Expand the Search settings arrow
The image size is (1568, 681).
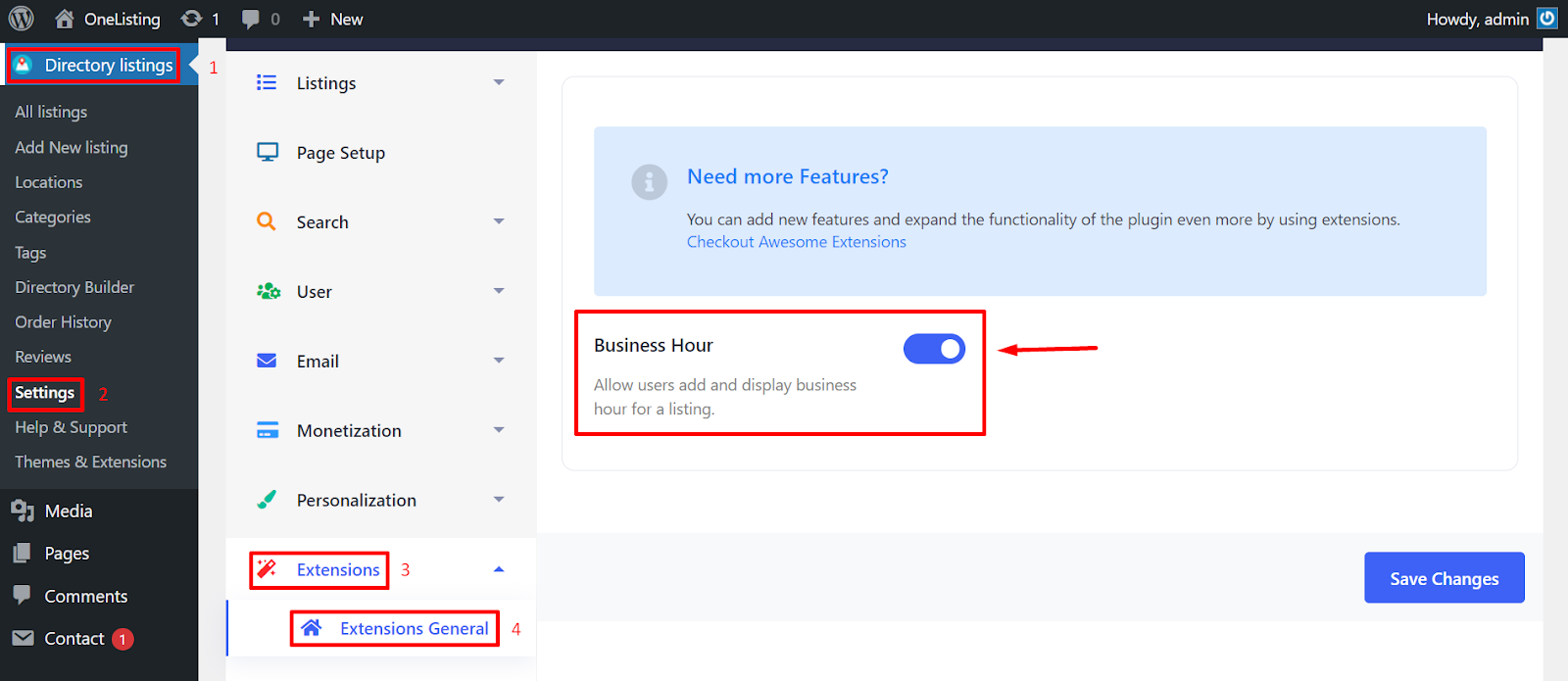pos(499,221)
